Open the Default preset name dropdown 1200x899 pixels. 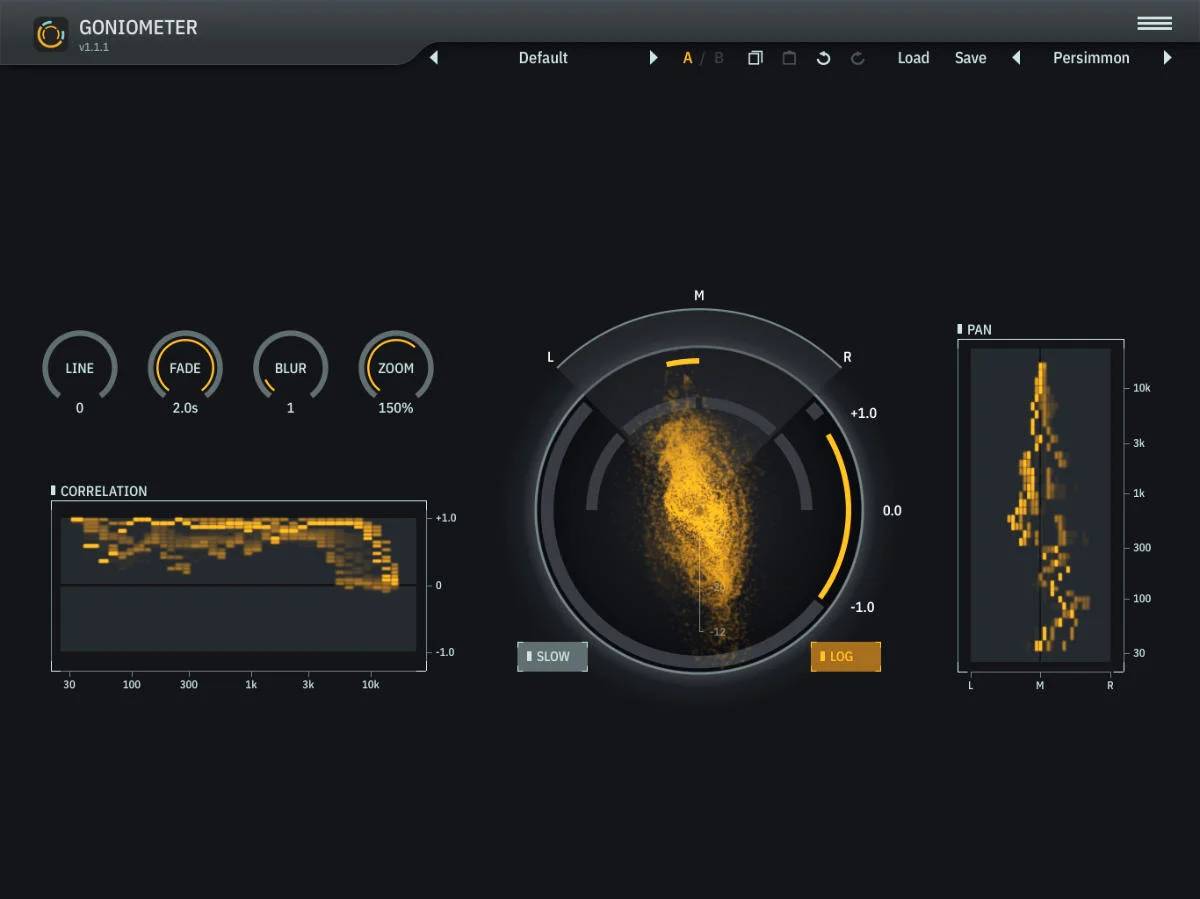(543, 58)
